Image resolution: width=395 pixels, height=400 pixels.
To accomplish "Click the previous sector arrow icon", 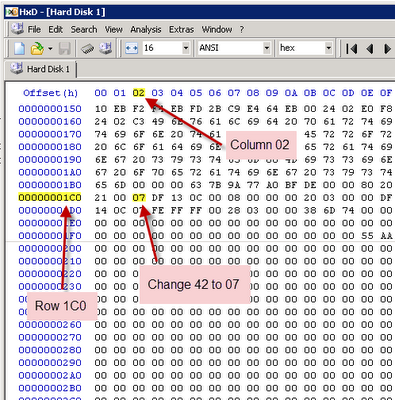I will pos(370,49).
